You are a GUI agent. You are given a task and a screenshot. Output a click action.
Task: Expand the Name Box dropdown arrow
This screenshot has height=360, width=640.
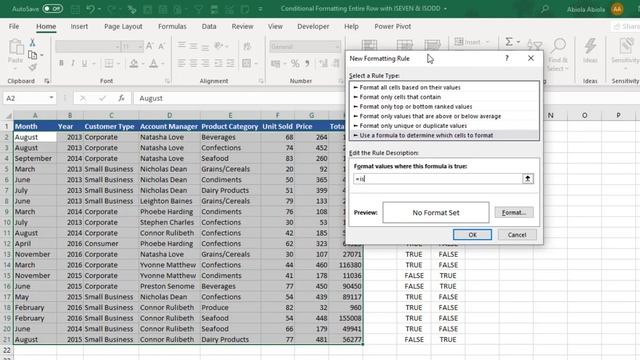pos(51,98)
